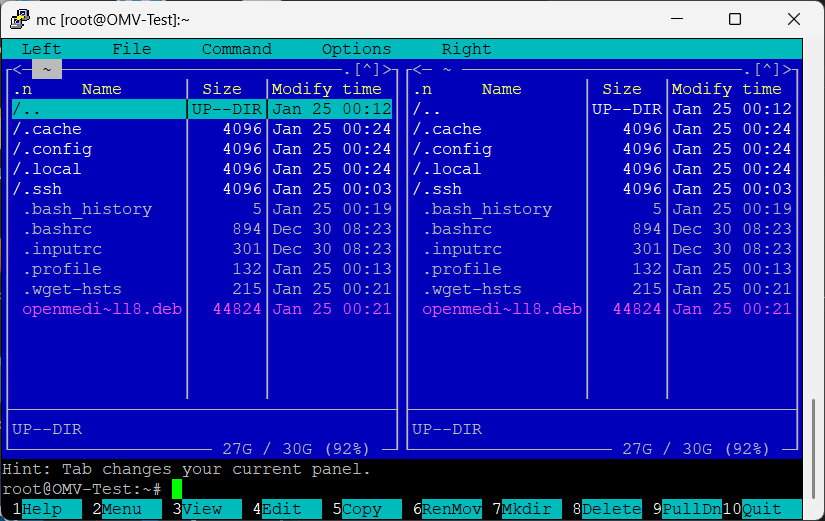
Task: Select /.. entry in right panel
Action: pos(602,109)
